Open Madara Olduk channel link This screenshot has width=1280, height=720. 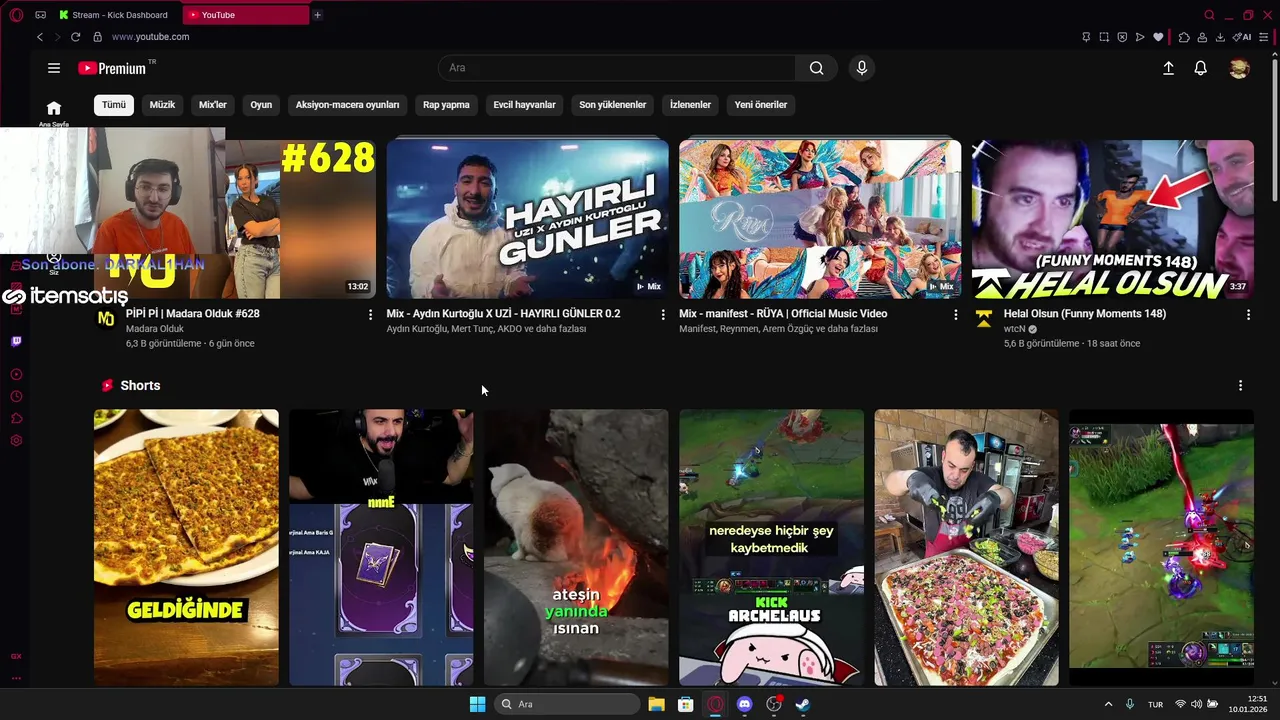click(155, 329)
